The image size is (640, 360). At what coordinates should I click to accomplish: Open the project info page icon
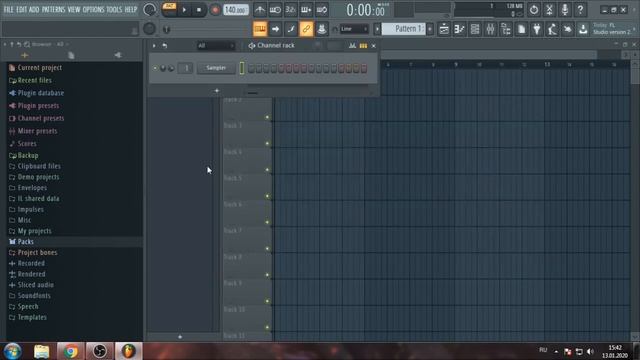[521, 29]
